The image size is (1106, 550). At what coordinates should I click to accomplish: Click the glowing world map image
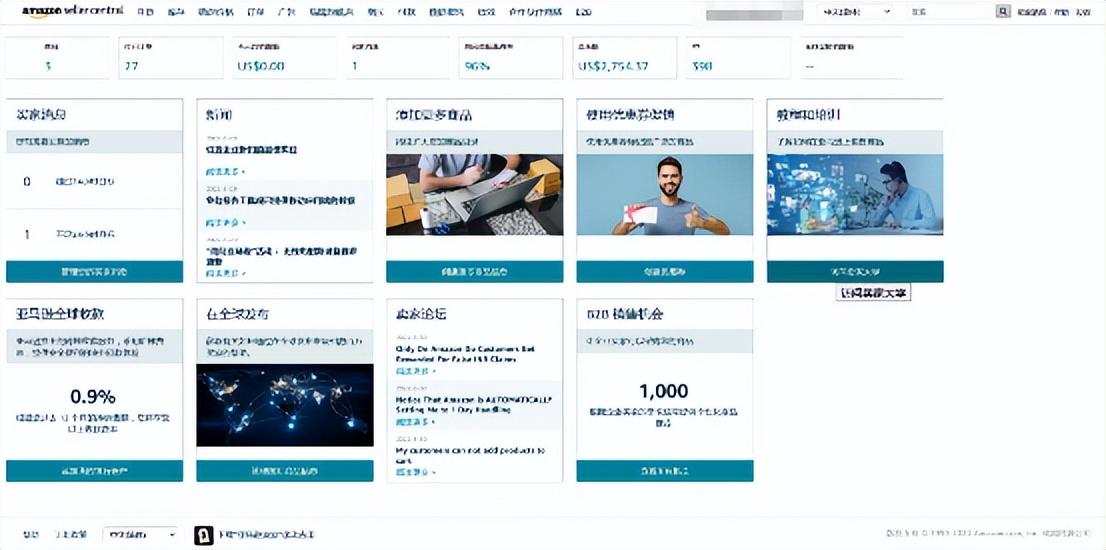[285, 405]
